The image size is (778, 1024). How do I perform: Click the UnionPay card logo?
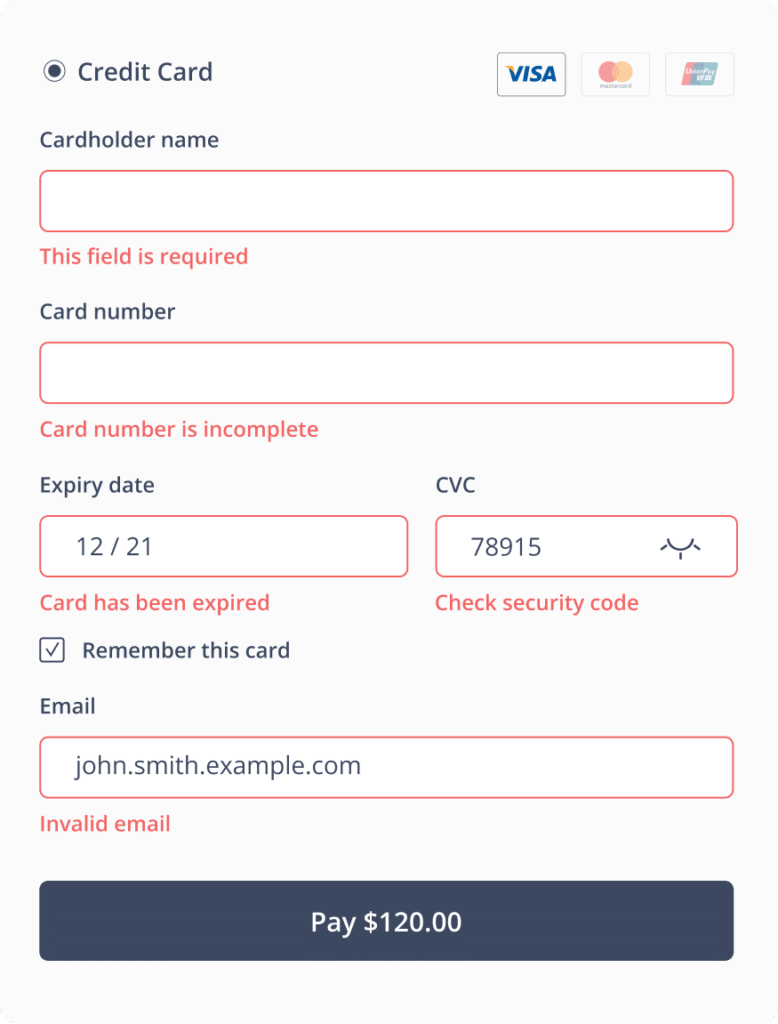click(x=699, y=74)
